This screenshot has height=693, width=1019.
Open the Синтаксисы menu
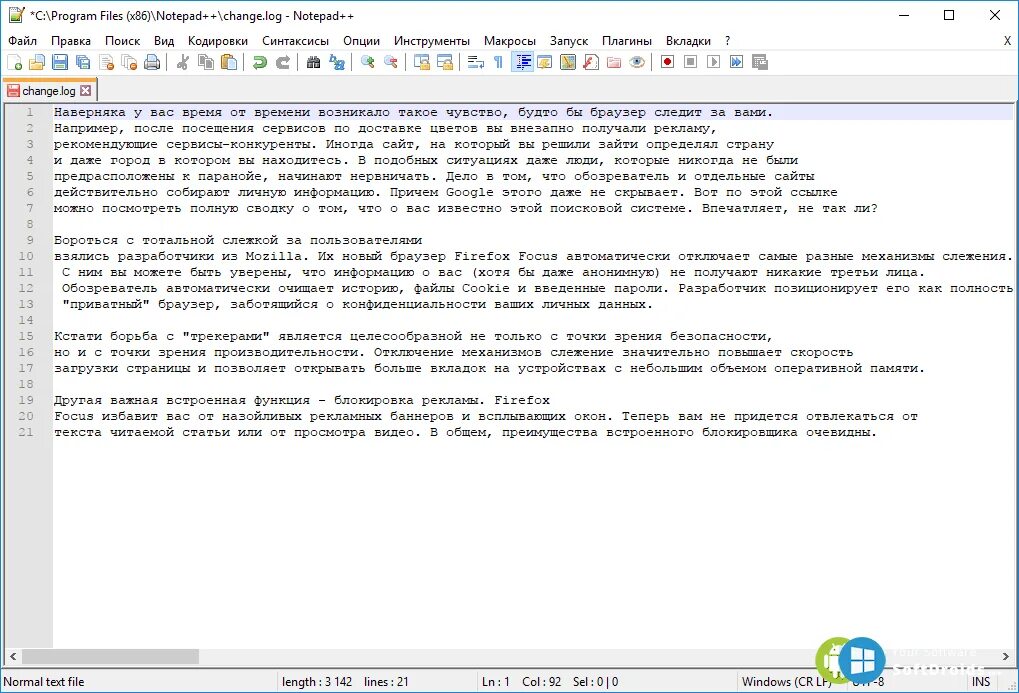coord(296,41)
